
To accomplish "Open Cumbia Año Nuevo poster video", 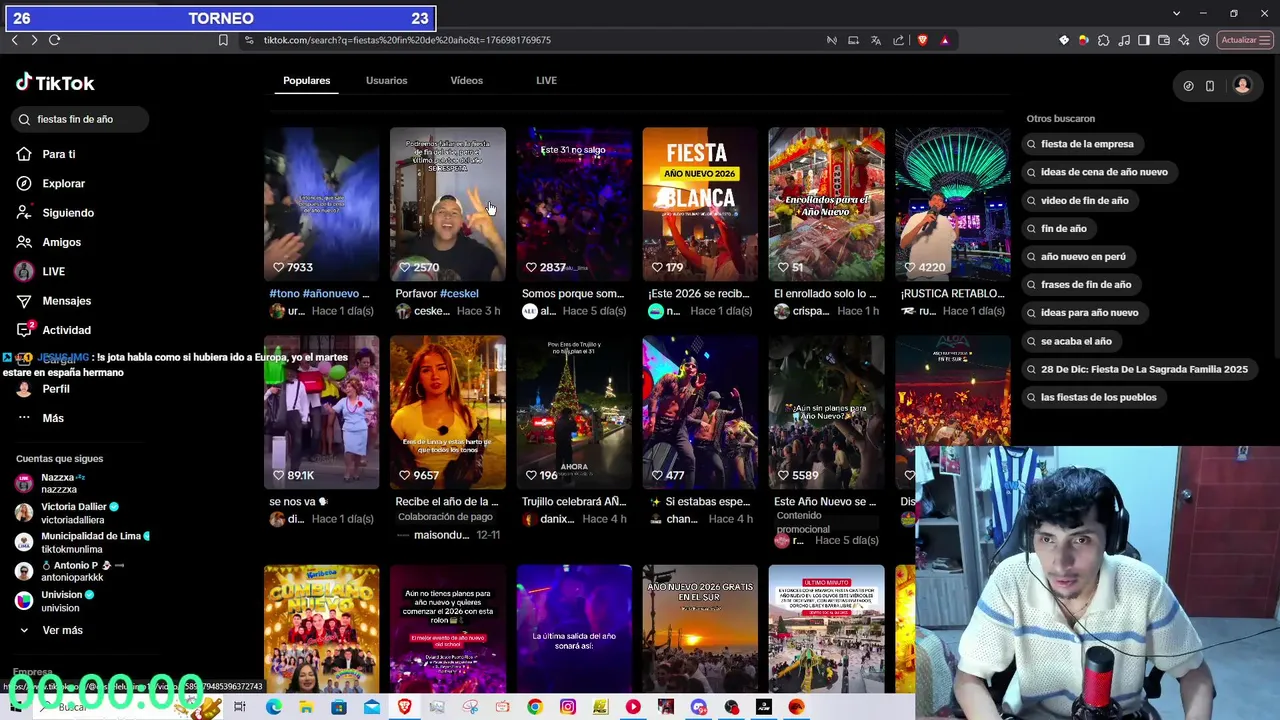I will pos(321,629).
